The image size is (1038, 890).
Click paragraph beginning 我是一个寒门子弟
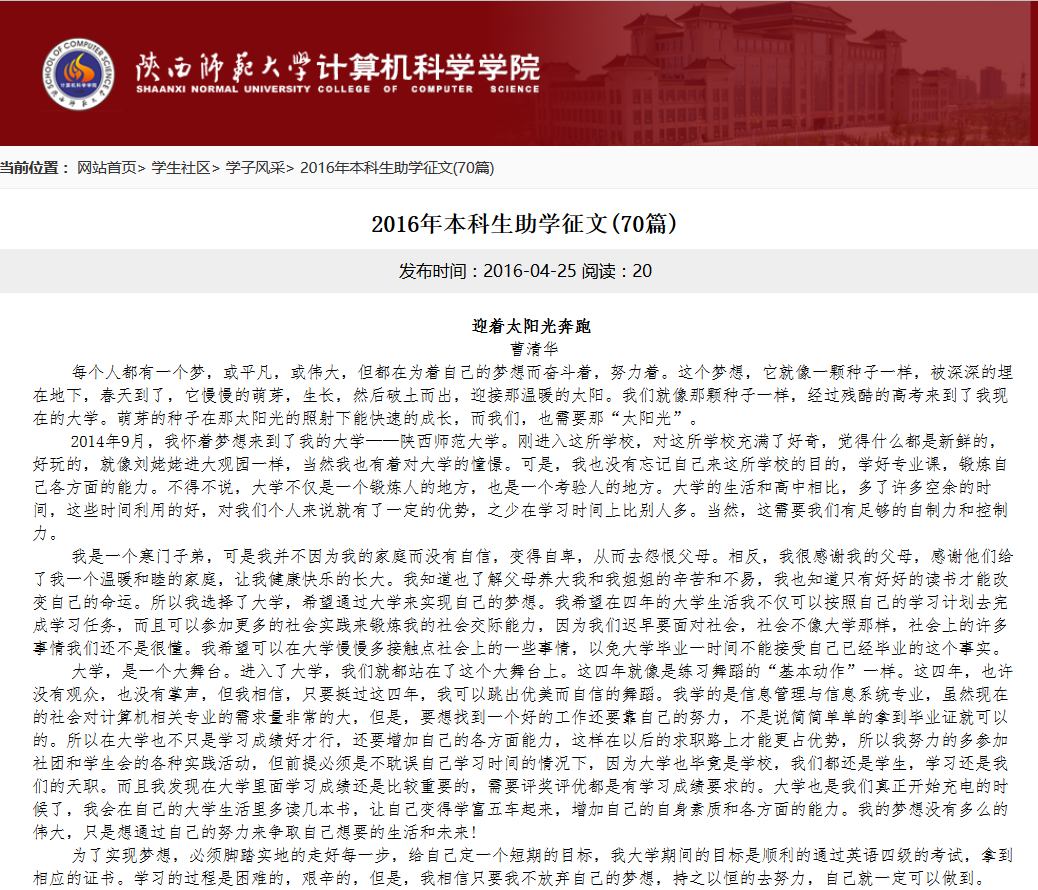(x=518, y=601)
